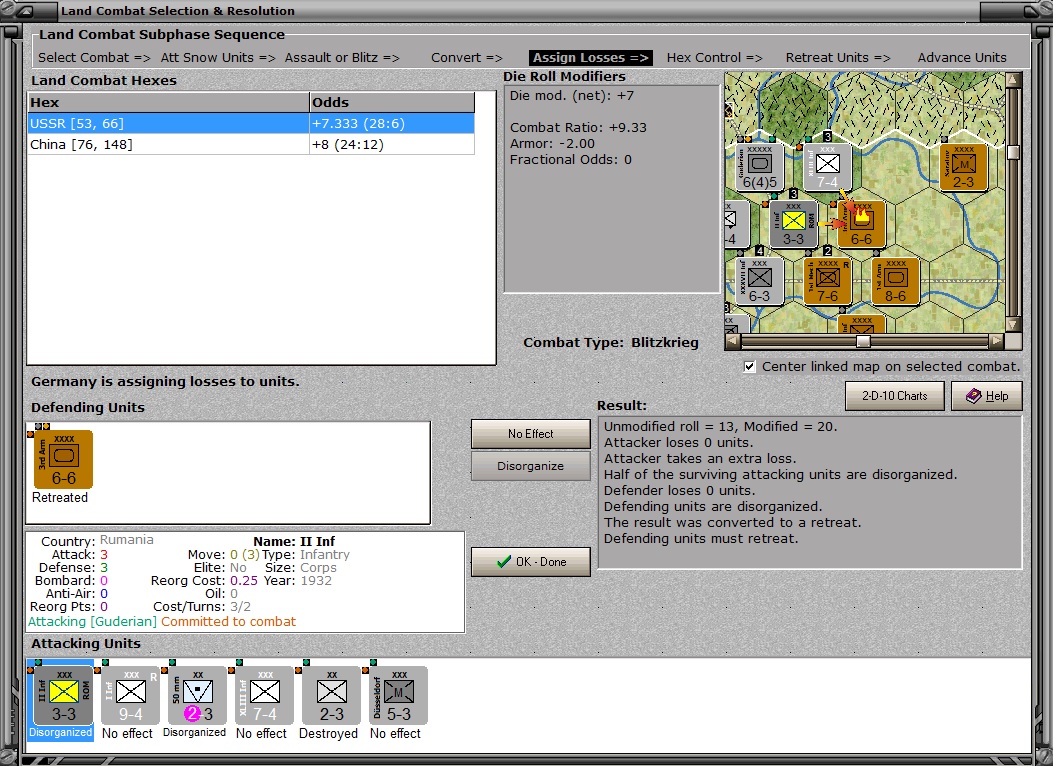Click the map vertical scrollbar thumb
The image size is (1053, 766).
point(1013,152)
